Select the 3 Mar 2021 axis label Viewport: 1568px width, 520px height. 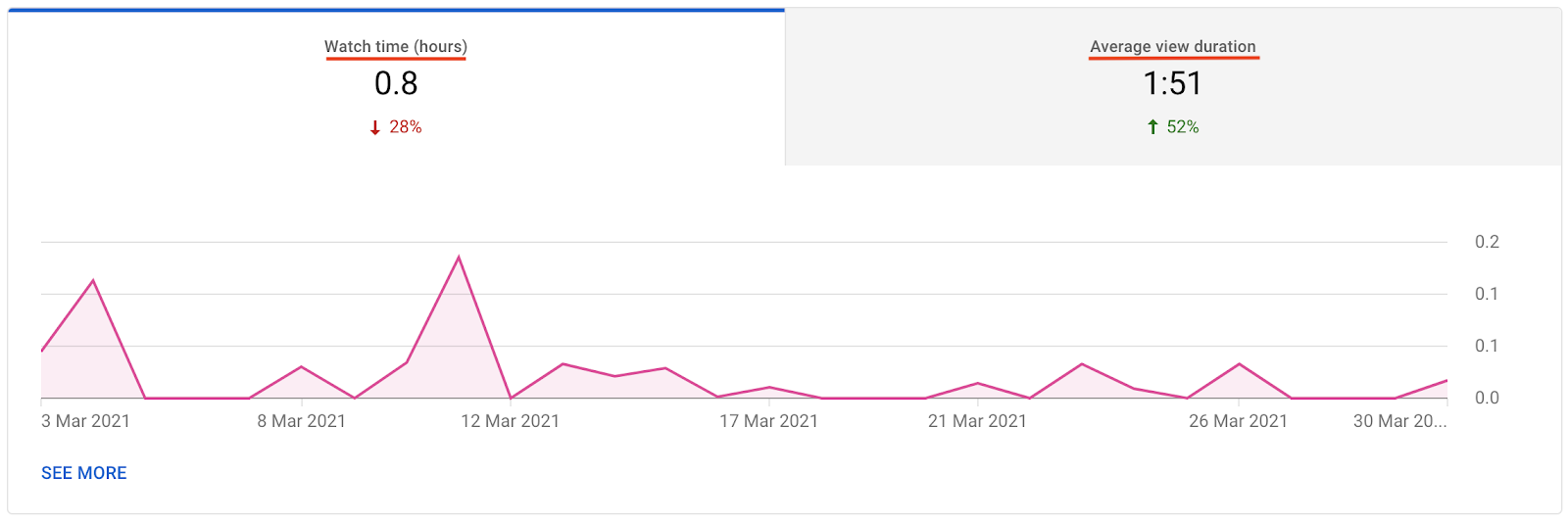[85, 421]
